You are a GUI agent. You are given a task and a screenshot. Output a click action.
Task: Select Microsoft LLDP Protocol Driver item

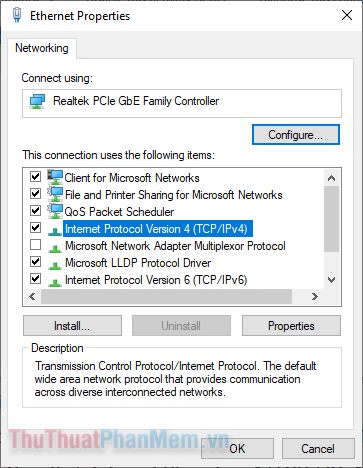pos(138,263)
